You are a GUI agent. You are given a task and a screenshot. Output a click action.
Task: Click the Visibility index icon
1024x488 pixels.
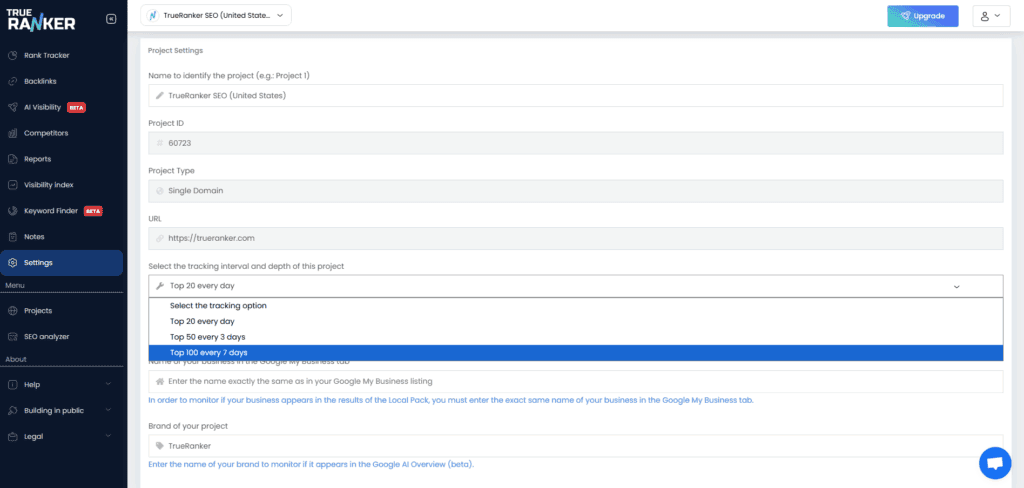(12, 185)
